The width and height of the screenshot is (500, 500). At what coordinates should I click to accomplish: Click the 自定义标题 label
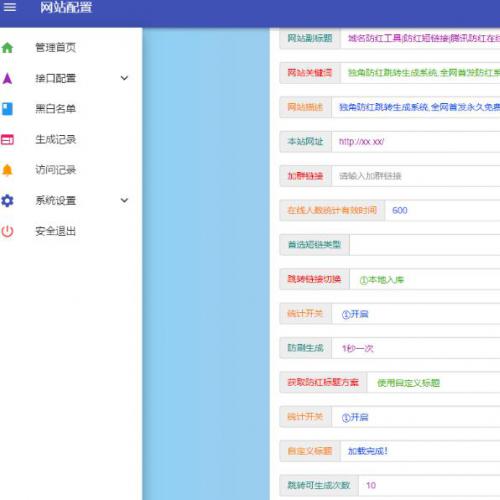[310, 451]
